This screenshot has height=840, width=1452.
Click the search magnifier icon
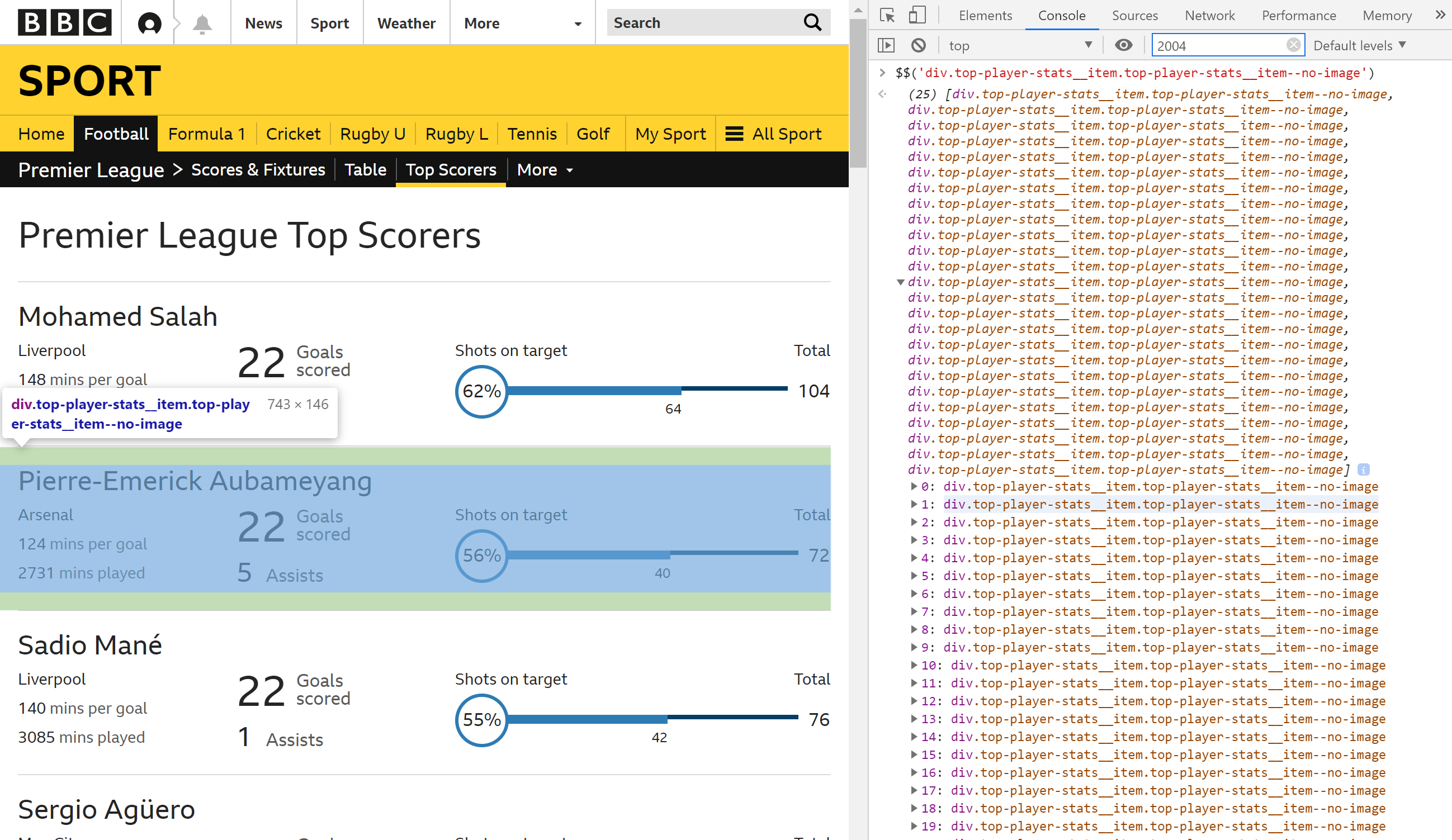pyautogui.click(x=812, y=22)
